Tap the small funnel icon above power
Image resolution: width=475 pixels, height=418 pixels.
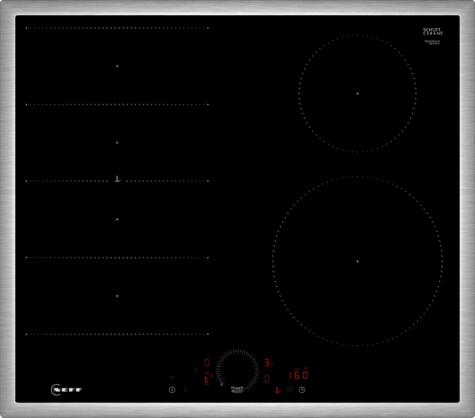click(172, 378)
